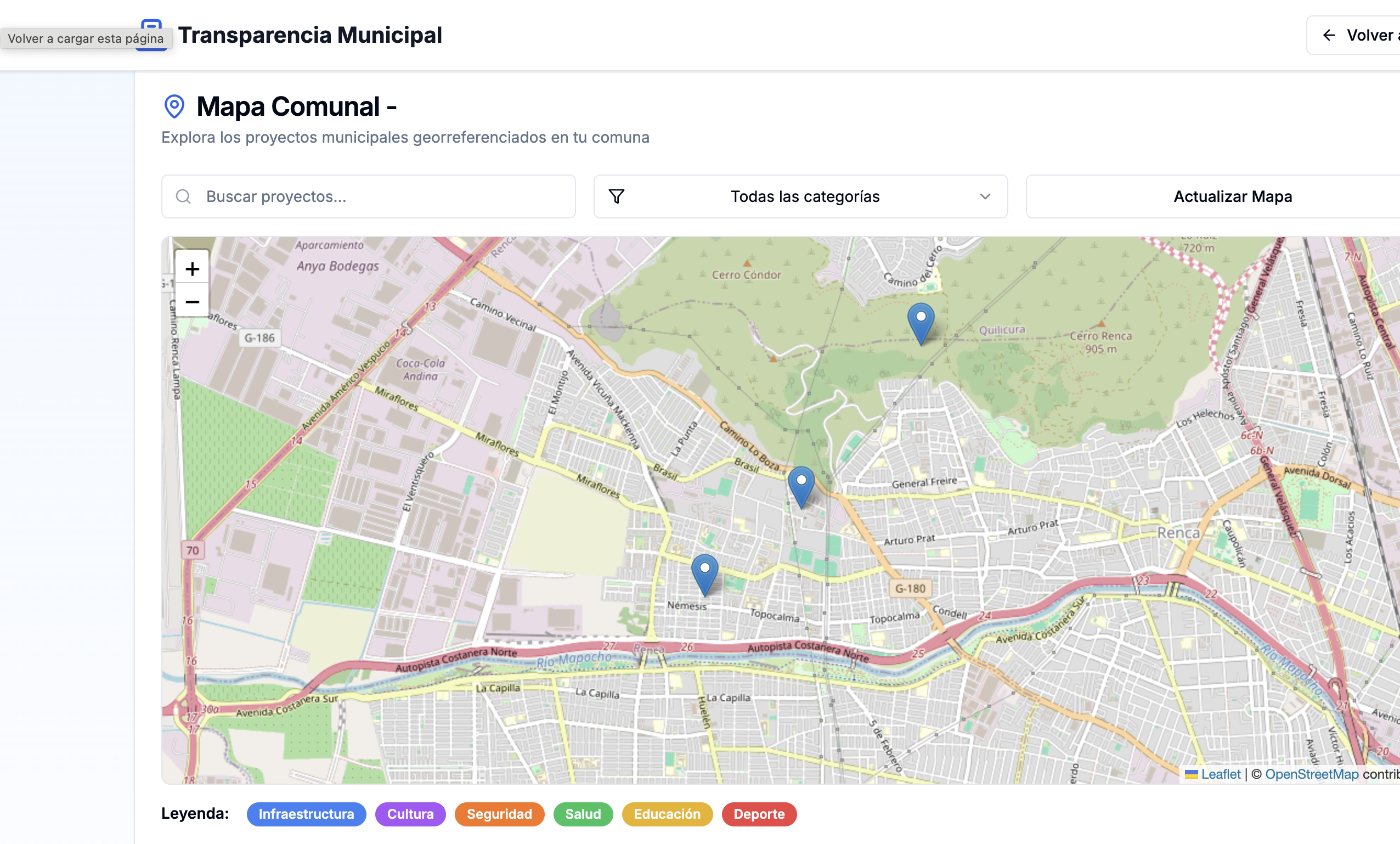Select the Deporte legend badge

tap(759, 814)
